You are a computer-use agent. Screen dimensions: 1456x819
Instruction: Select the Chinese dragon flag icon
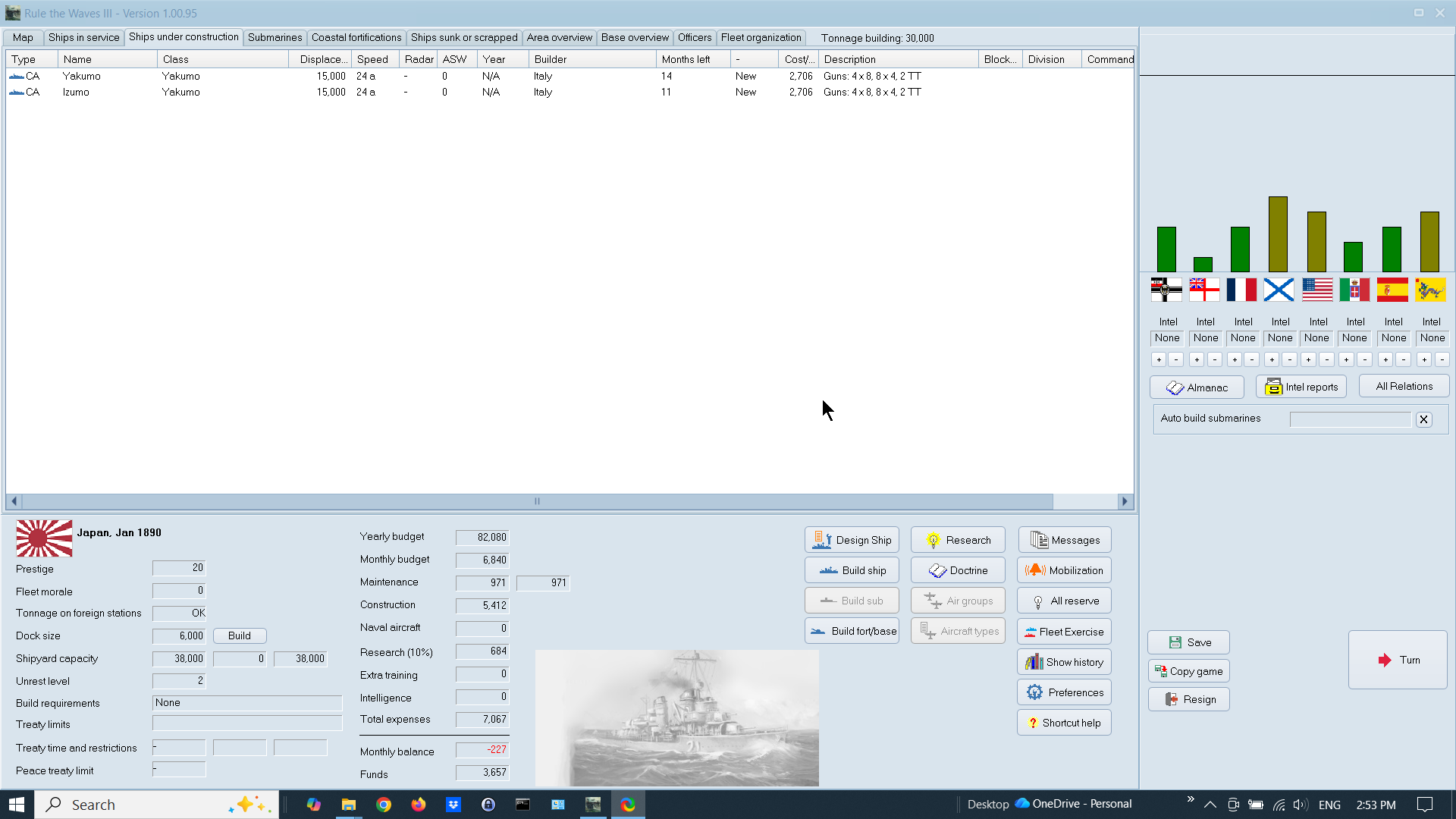(x=1430, y=290)
